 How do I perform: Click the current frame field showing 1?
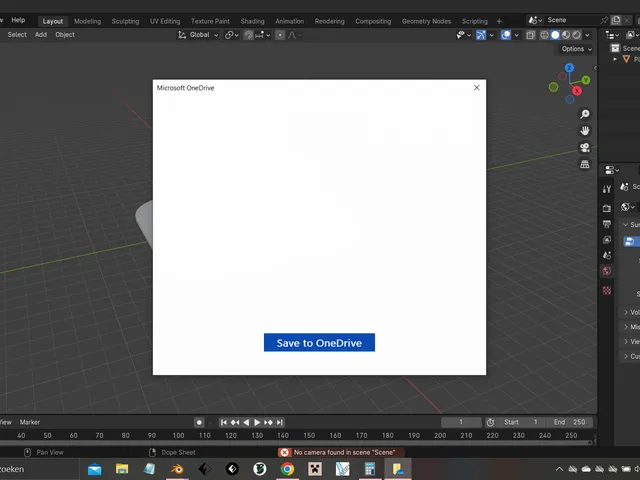(461, 422)
